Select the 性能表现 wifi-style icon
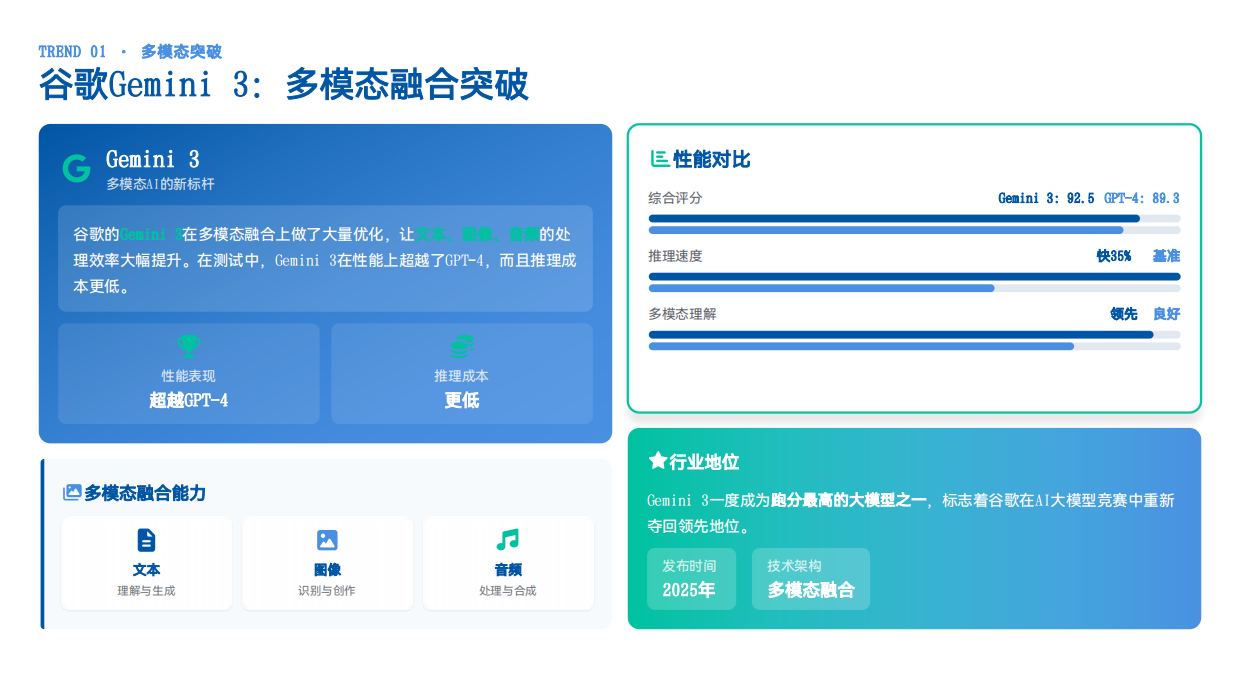The image size is (1240, 697). pos(188,347)
